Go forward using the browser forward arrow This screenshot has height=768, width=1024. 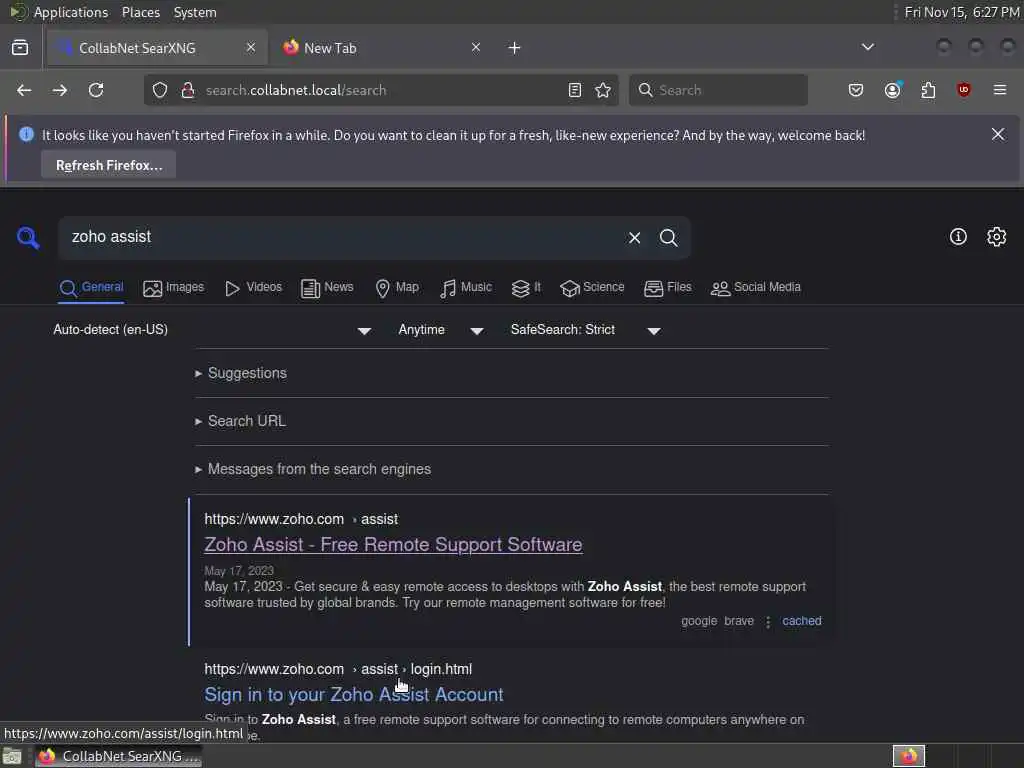pos(59,90)
